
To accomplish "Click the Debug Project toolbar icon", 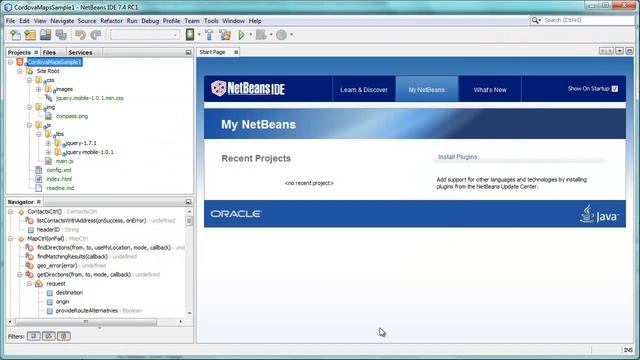I will (261, 35).
